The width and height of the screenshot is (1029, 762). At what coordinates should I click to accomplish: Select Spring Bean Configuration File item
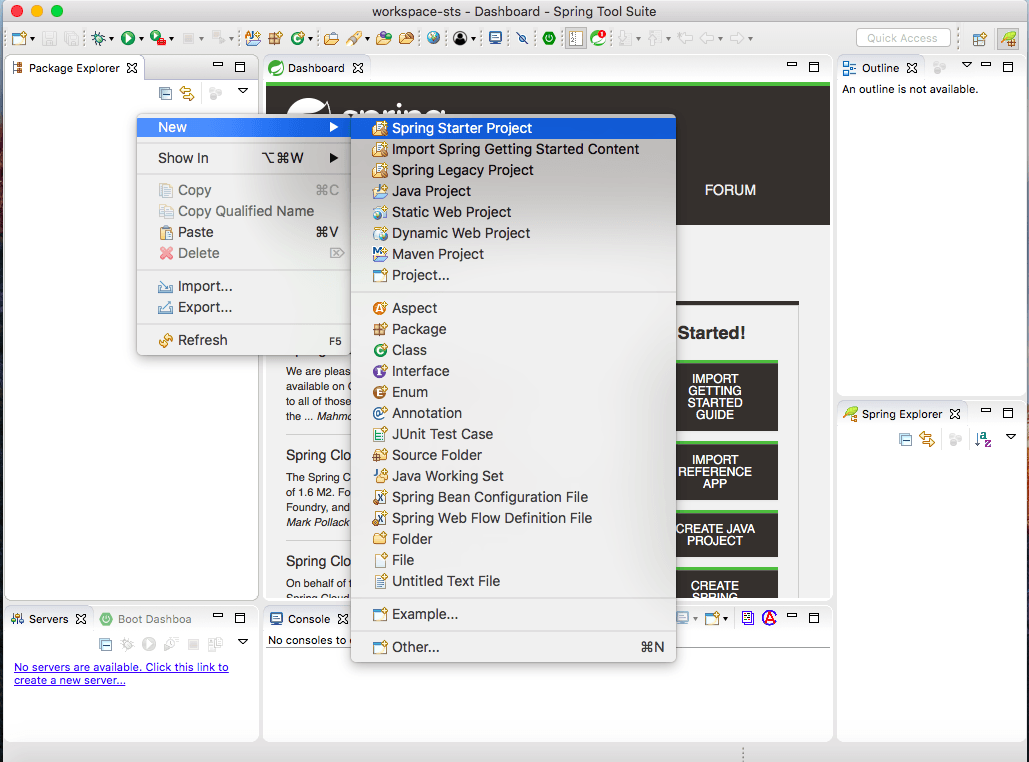coord(513,497)
